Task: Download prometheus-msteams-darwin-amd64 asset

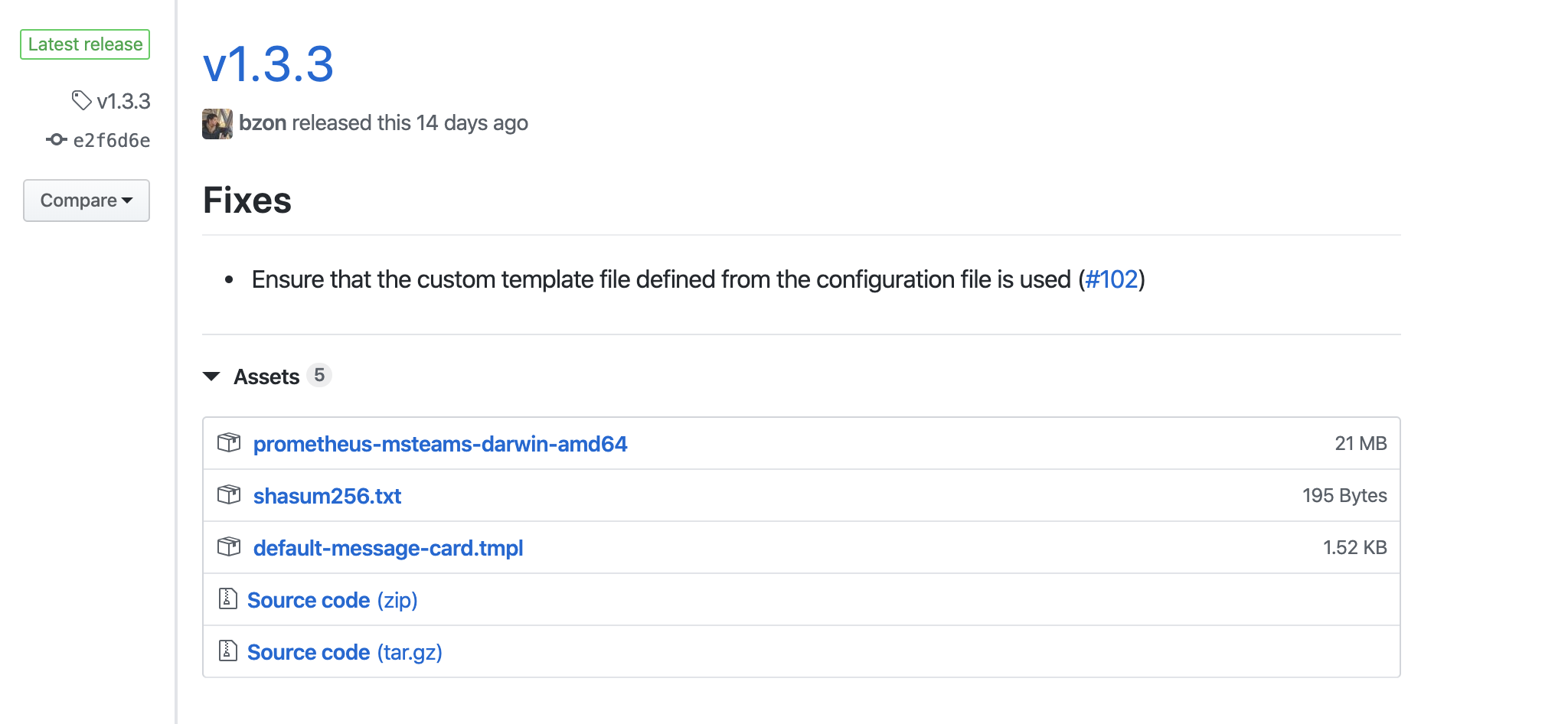Action: coord(441,443)
